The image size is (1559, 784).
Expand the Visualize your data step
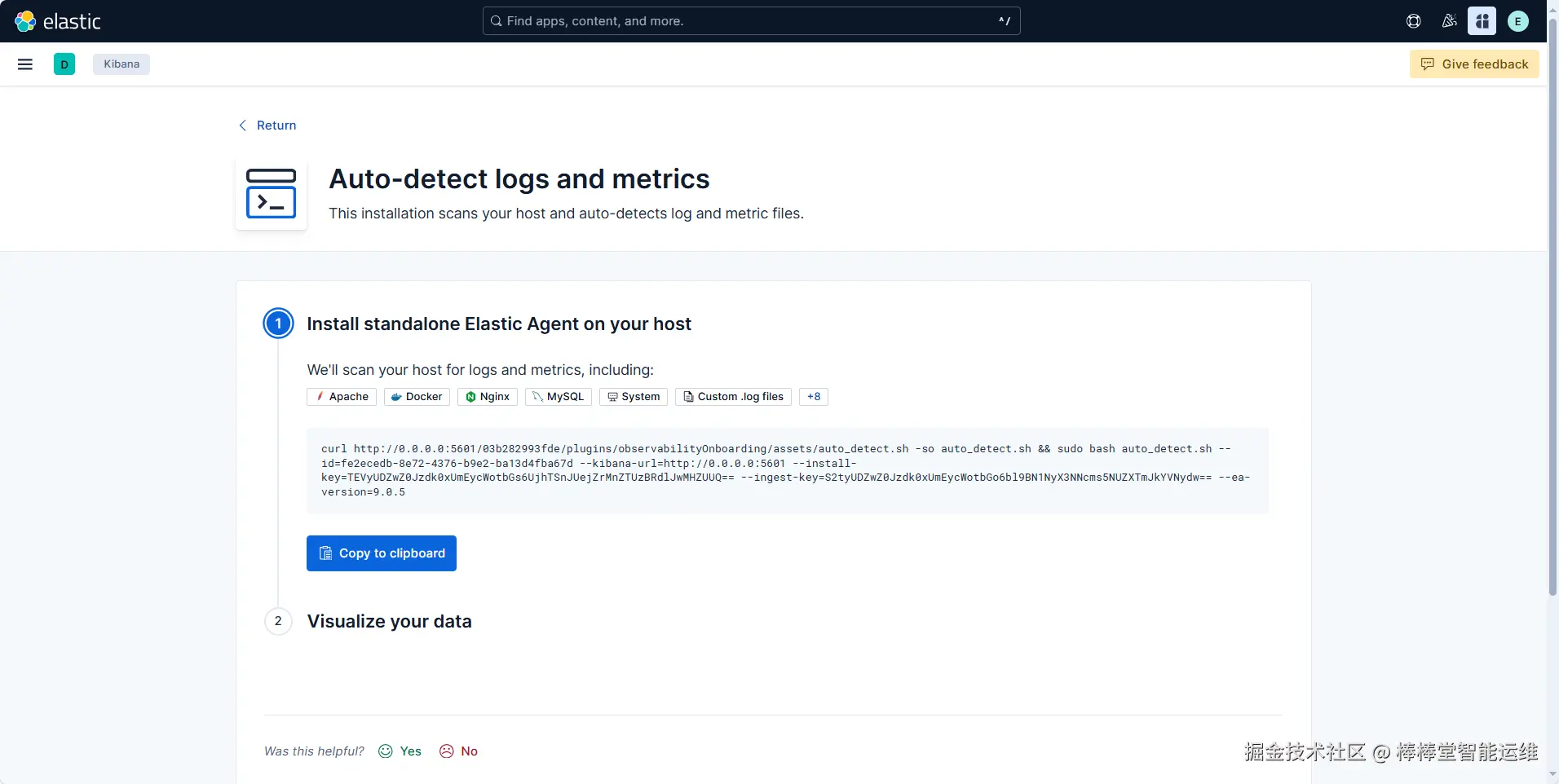[x=389, y=621]
